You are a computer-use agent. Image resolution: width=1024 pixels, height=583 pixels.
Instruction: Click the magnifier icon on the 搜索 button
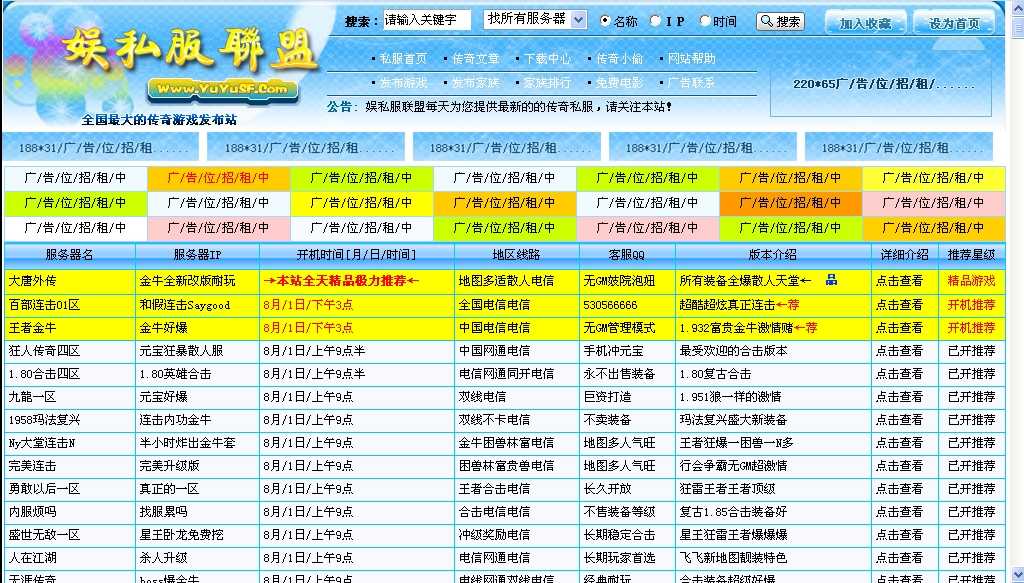pyautogui.click(x=766, y=21)
